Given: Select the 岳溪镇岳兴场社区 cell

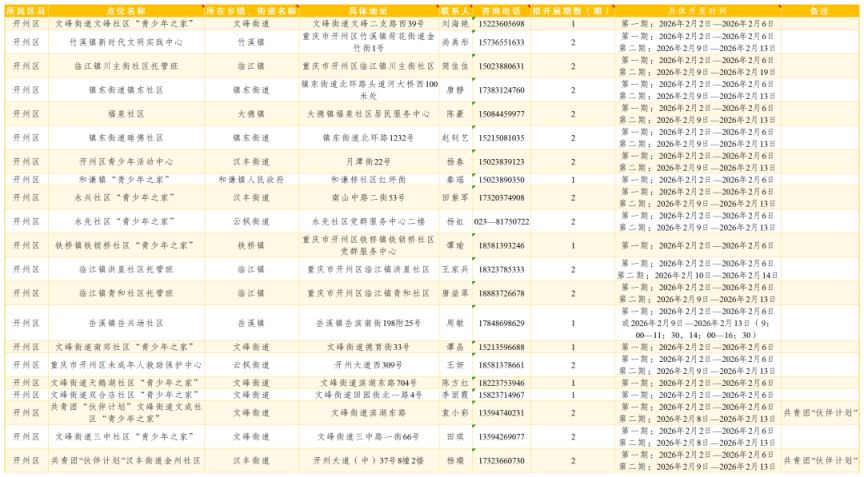Looking at the screenshot, I should (126, 323).
